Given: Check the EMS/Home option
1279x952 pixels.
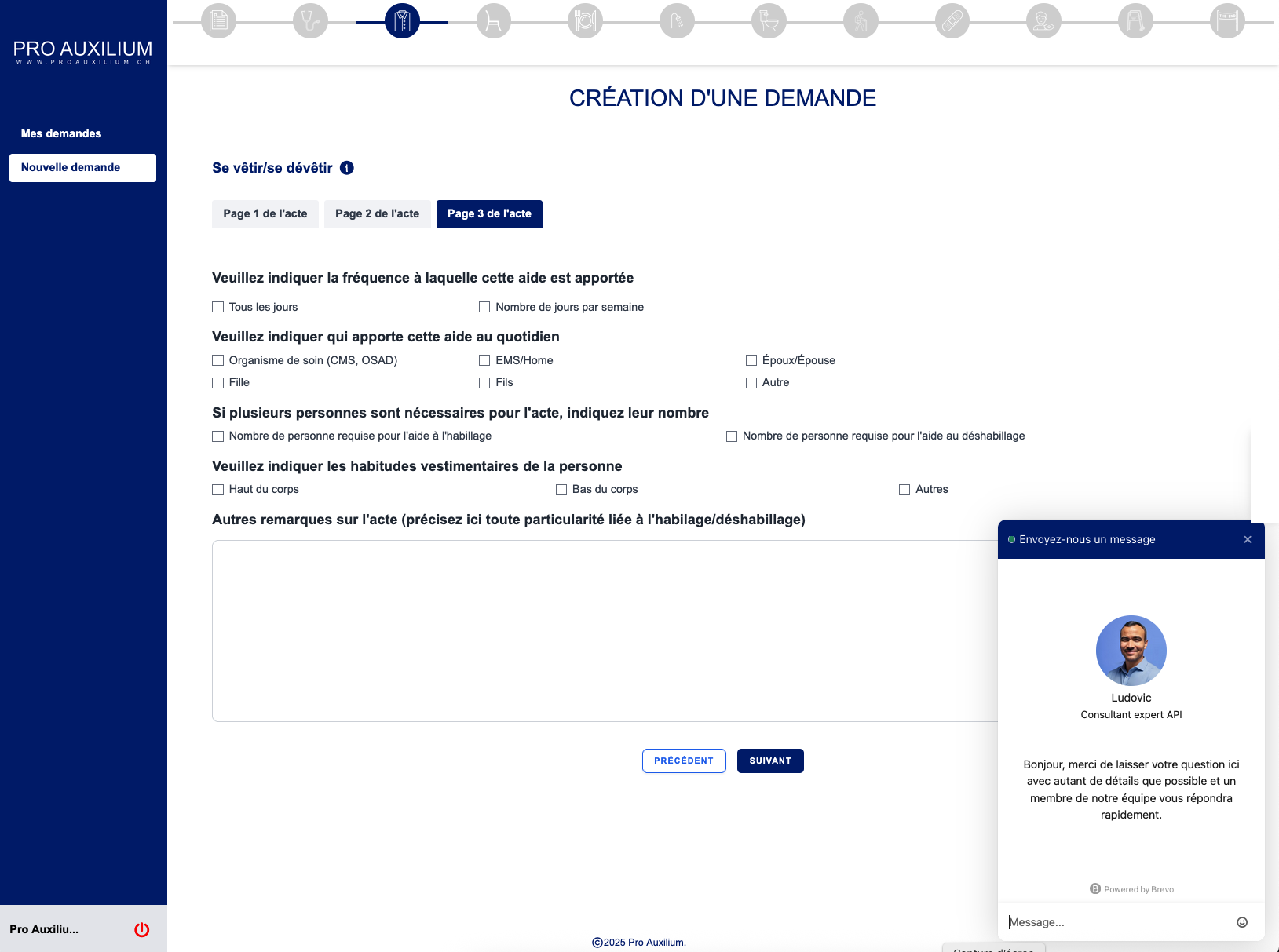Looking at the screenshot, I should pyautogui.click(x=484, y=360).
